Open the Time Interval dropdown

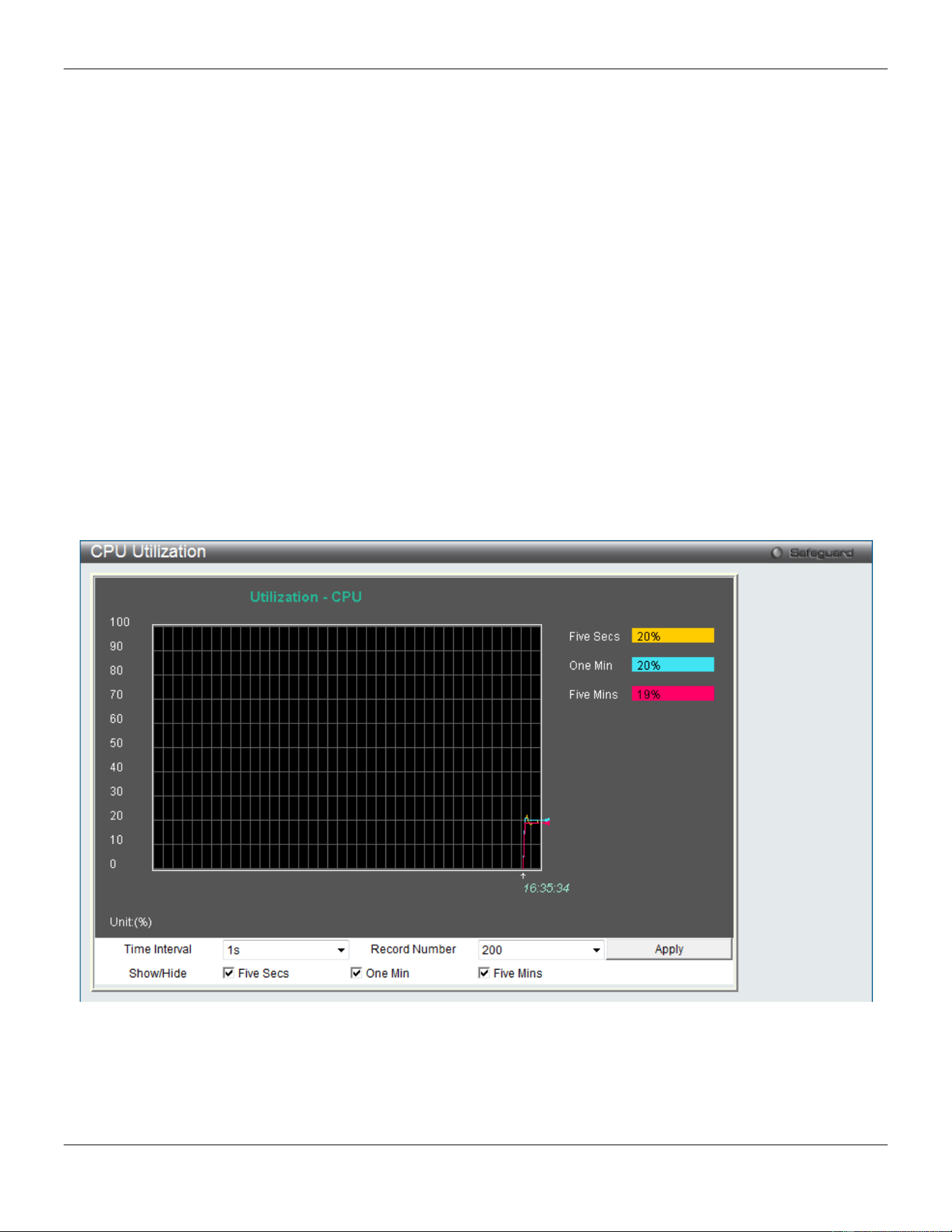(285, 949)
